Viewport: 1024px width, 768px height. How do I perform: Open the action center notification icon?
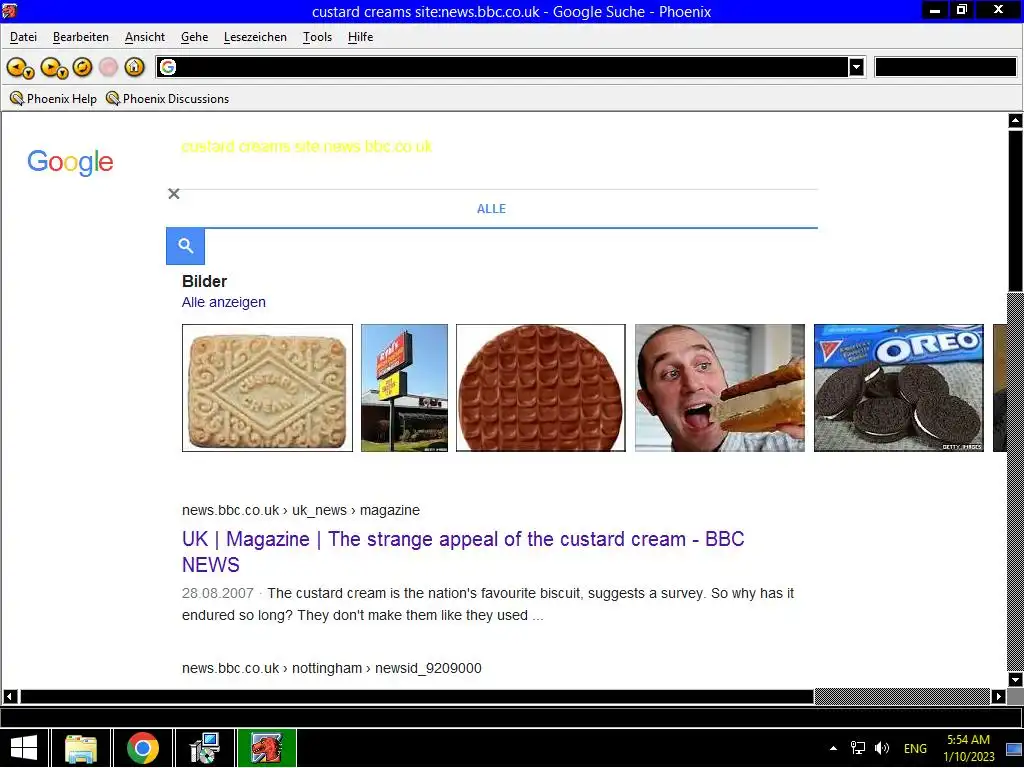click(x=1014, y=748)
